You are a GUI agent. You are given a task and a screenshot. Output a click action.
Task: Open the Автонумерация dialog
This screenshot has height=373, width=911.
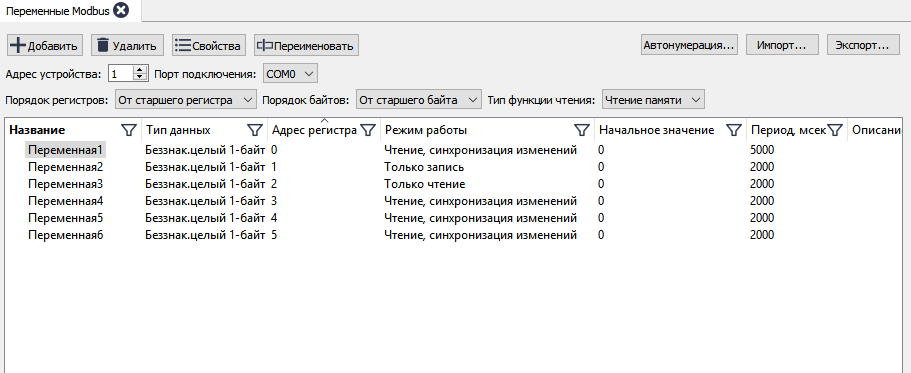tap(689, 45)
